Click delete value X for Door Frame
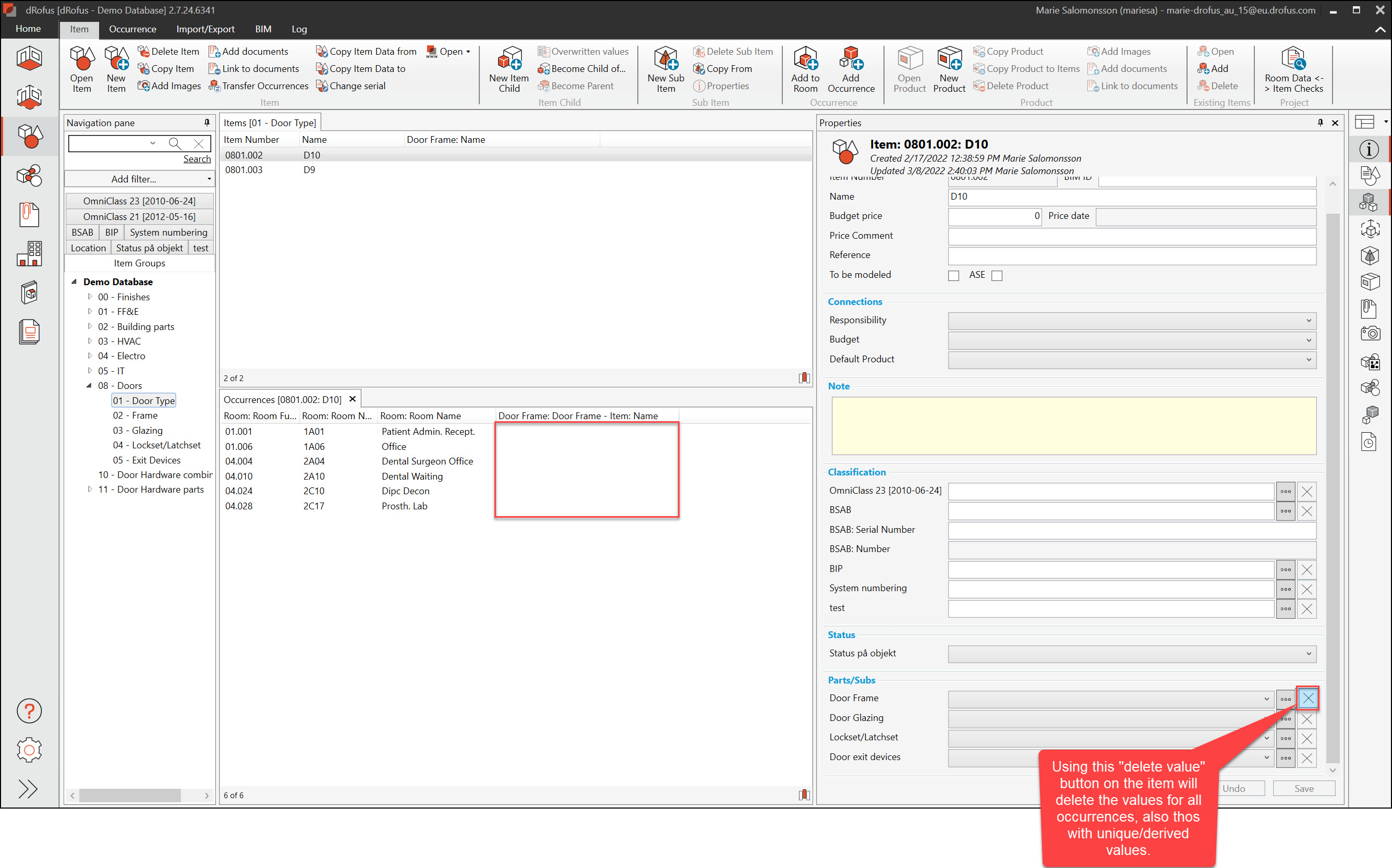The width and height of the screenshot is (1392, 868). point(1308,698)
